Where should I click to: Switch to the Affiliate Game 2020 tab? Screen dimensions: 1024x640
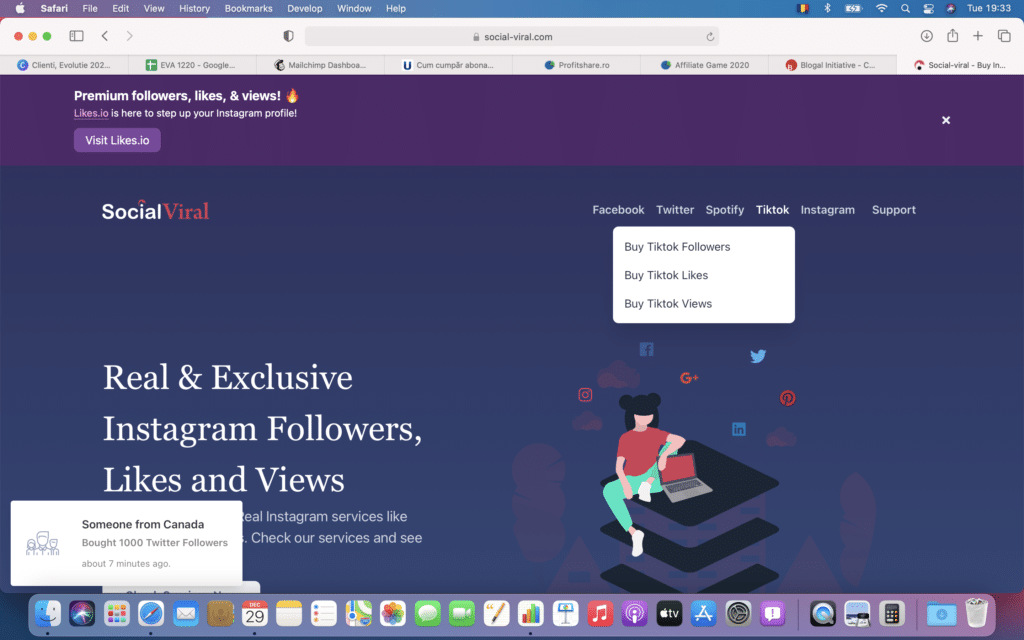click(x=704, y=65)
